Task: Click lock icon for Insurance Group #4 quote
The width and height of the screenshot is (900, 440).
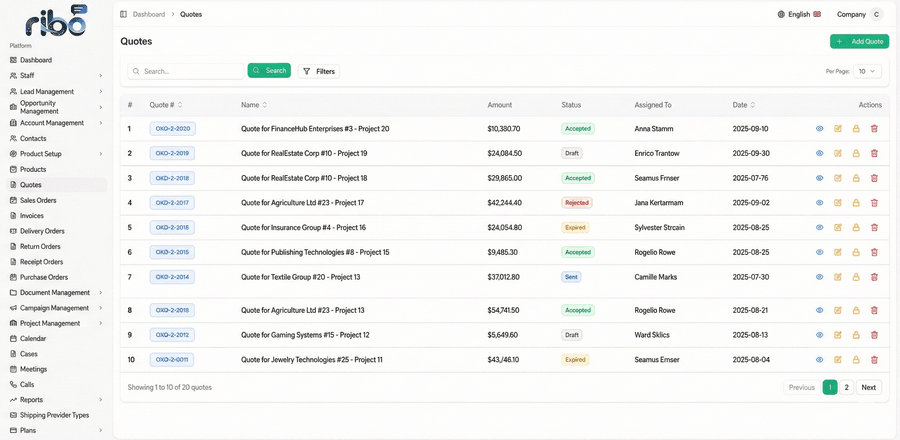Action: tap(856, 227)
